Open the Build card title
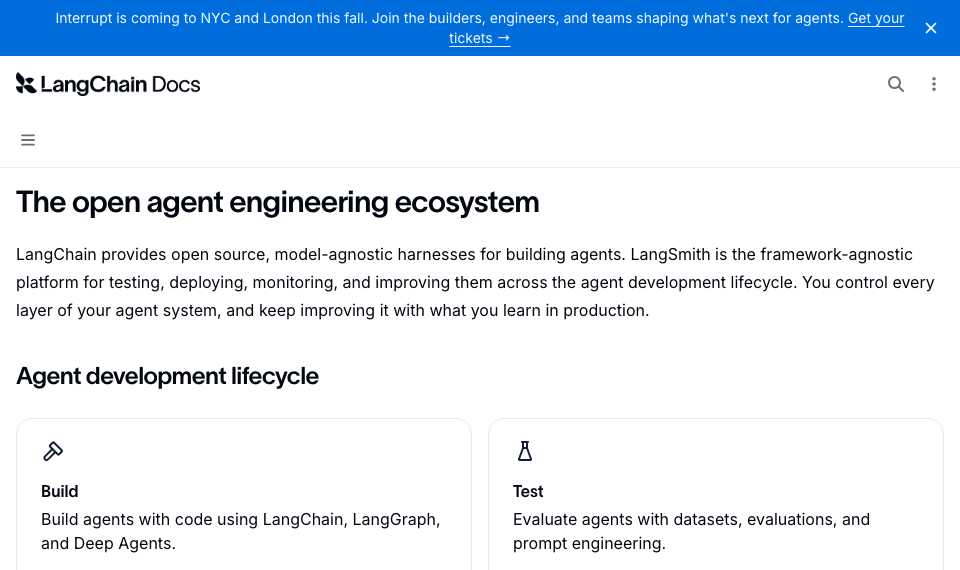This screenshot has height=570, width=960. click(59, 492)
